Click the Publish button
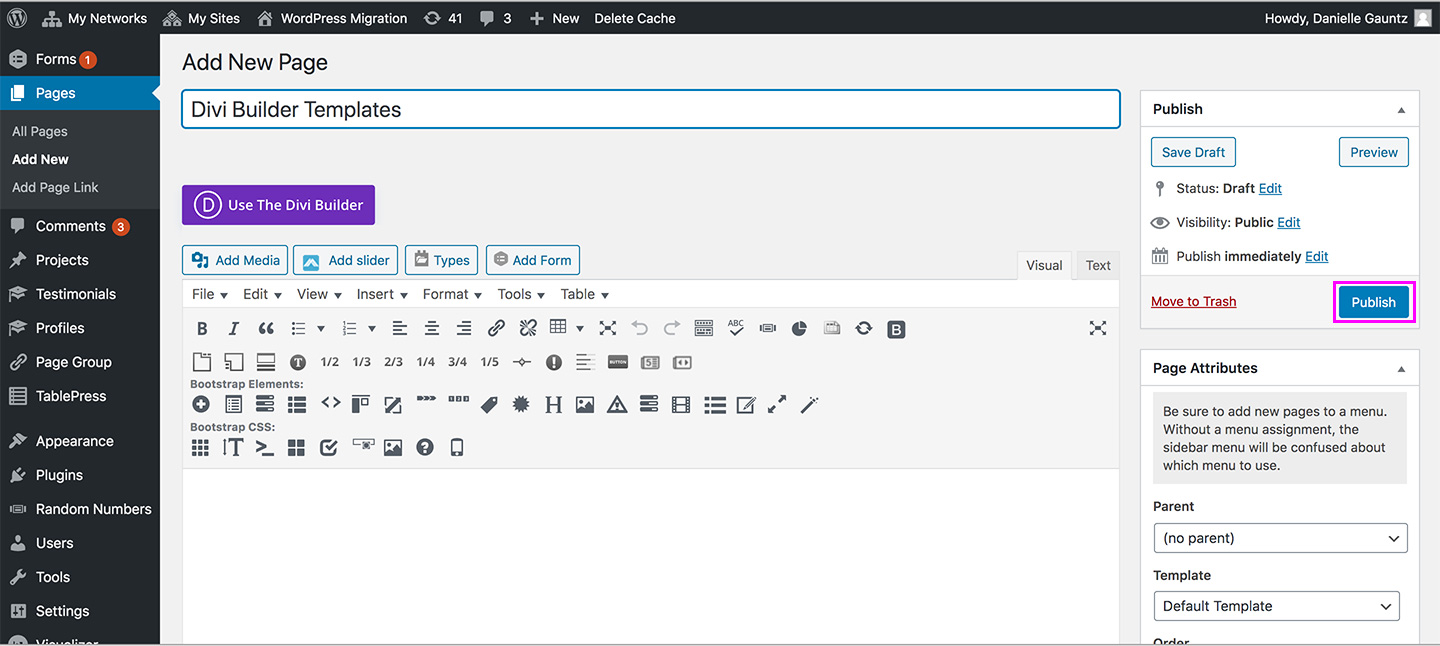Screen dimensions: 1440x646 pos(1373,301)
